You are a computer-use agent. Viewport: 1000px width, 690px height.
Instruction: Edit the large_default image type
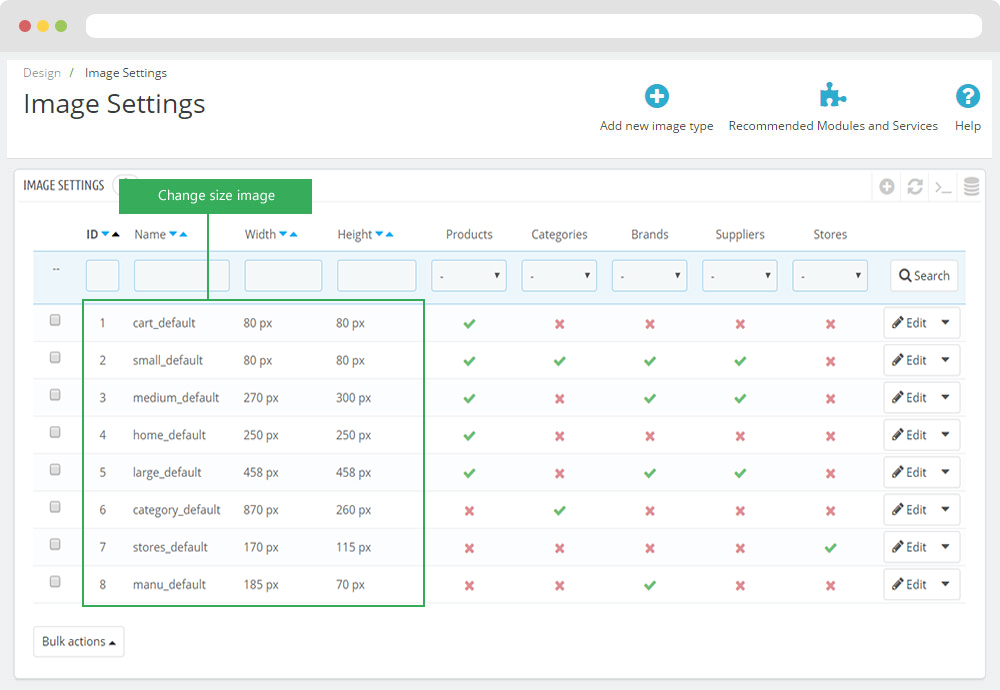point(910,472)
